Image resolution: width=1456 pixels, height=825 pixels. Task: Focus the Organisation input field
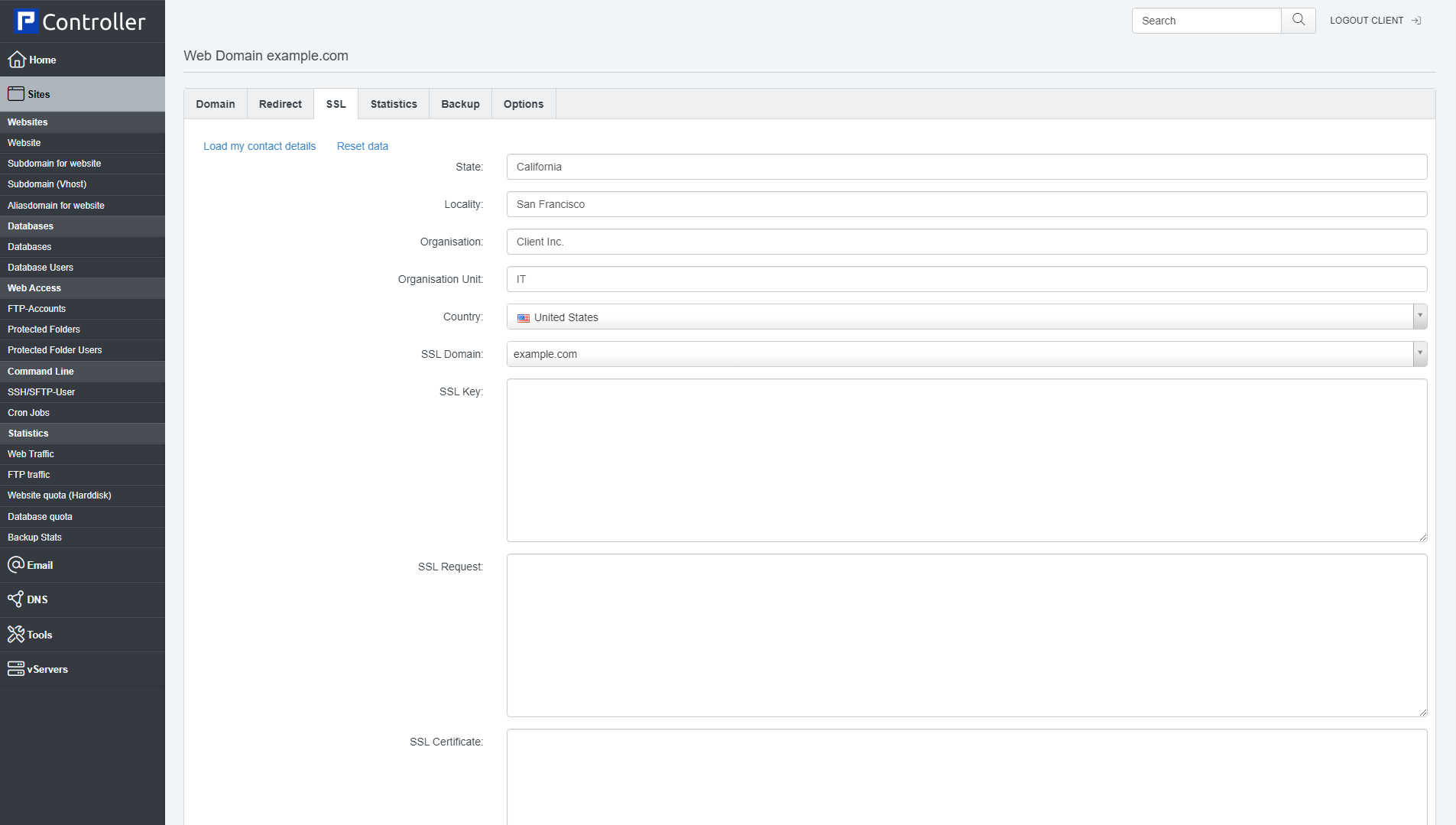pos(966,242)
